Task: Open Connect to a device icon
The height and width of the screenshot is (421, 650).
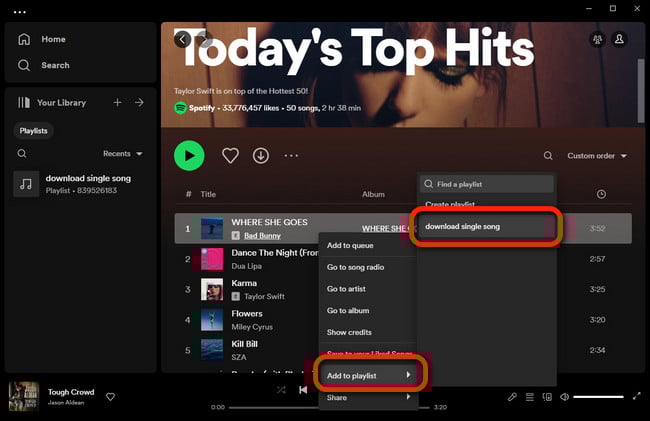Action: pos(547,397)
